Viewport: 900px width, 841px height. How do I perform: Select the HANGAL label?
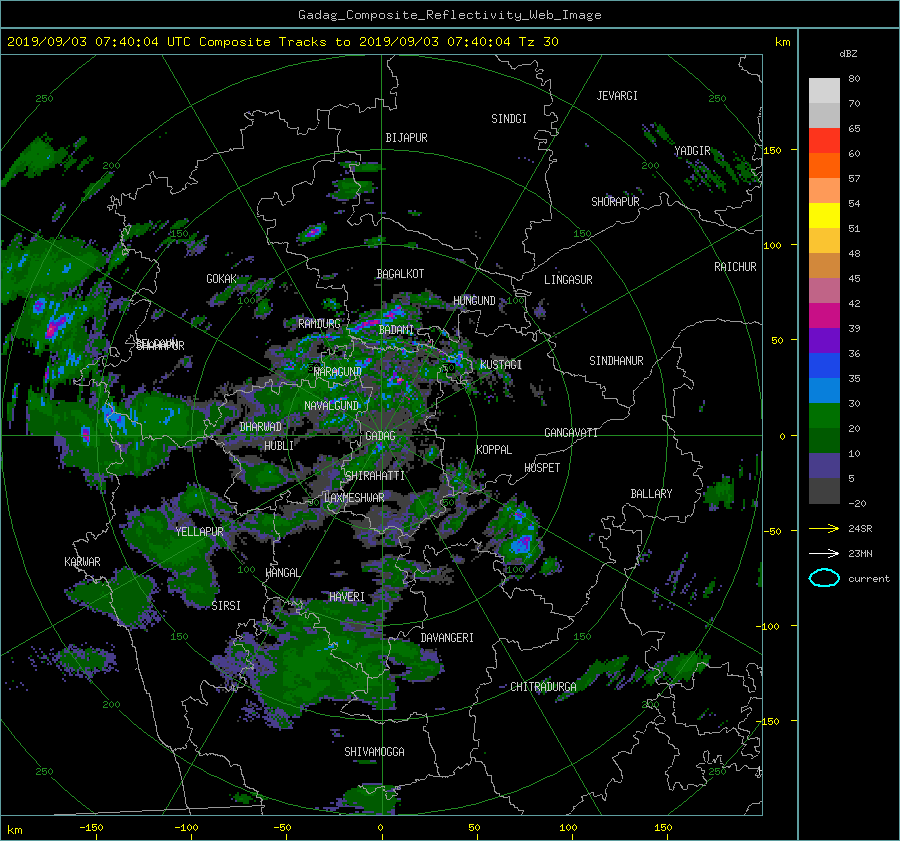click(283, 573)
